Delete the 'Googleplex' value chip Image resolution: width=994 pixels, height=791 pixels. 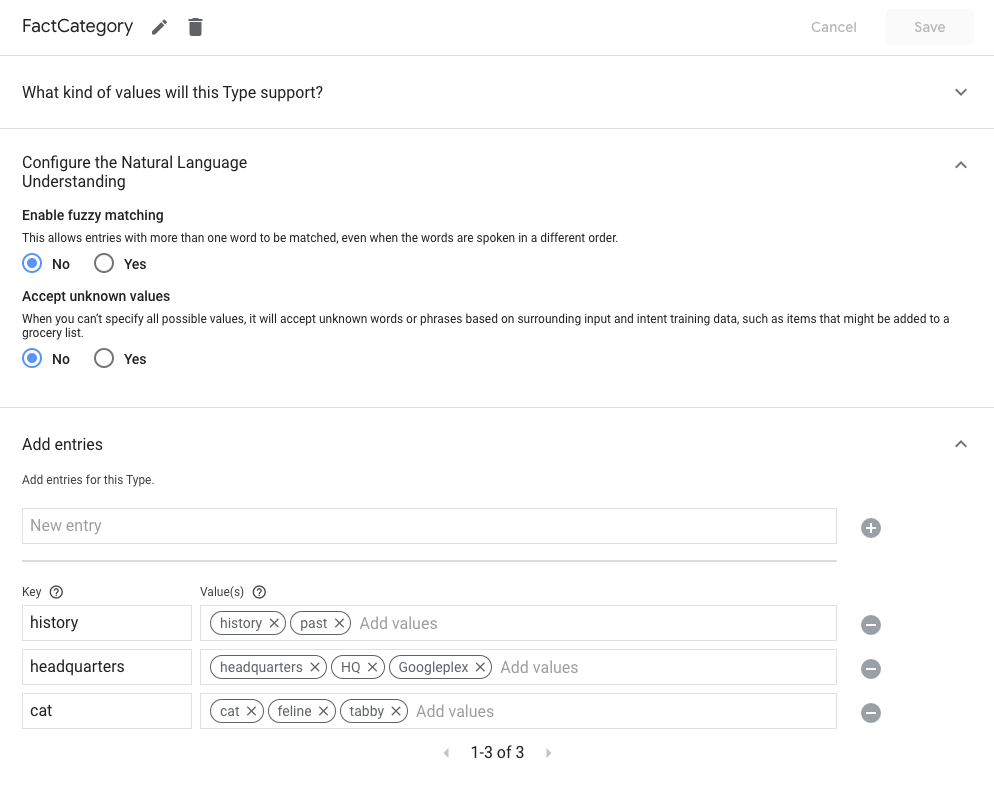pyautogui.click(x=480, y=667)
